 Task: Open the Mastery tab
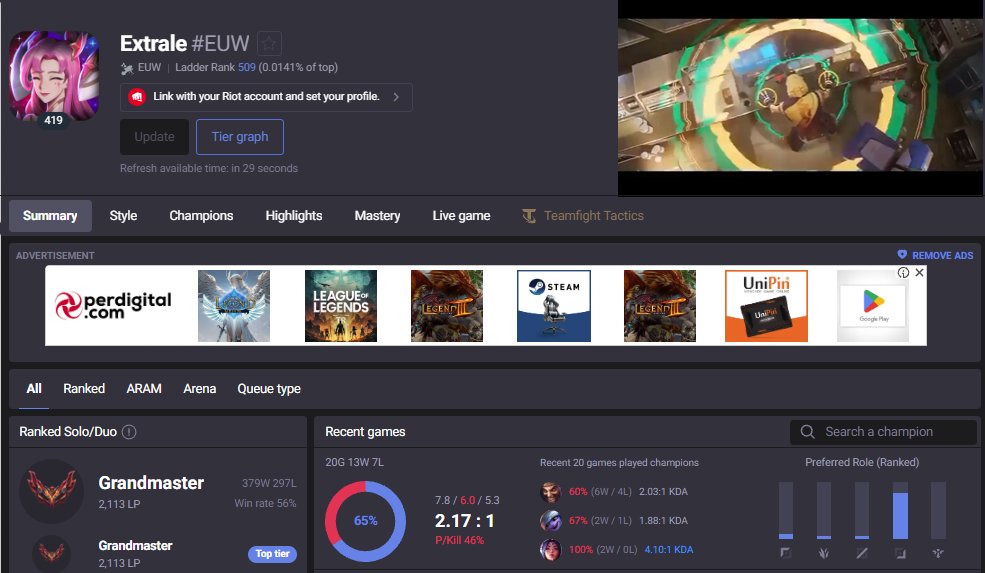(x=377, y=216)
